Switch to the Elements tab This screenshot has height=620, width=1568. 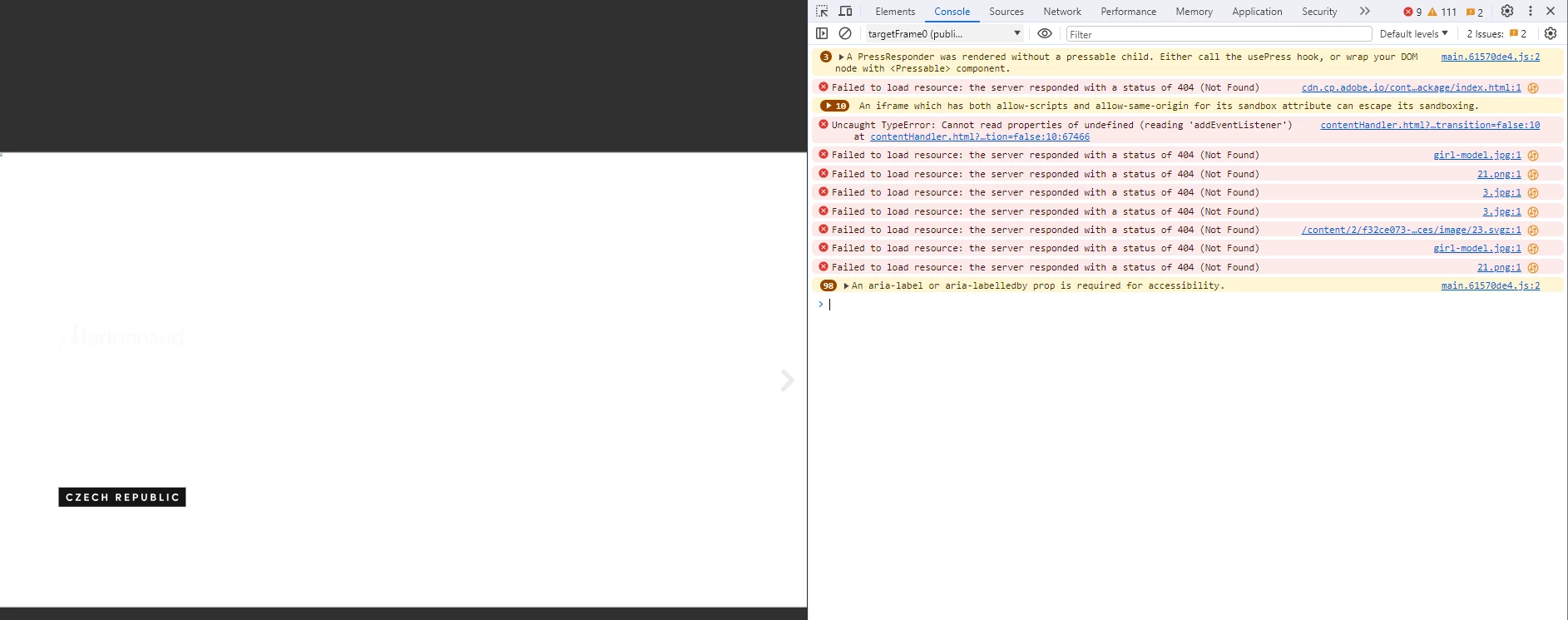point(895,12)
